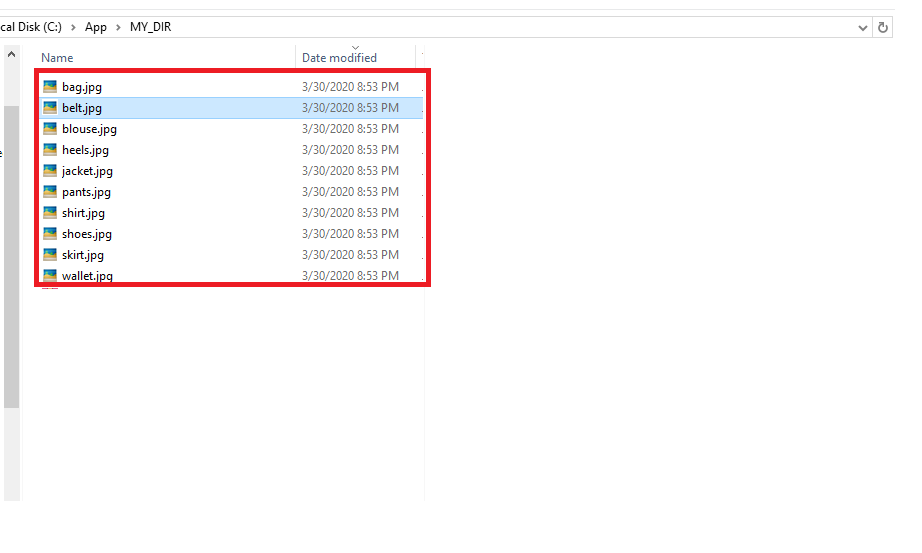Select the blouse.jpg file icon

click(50, 129)
